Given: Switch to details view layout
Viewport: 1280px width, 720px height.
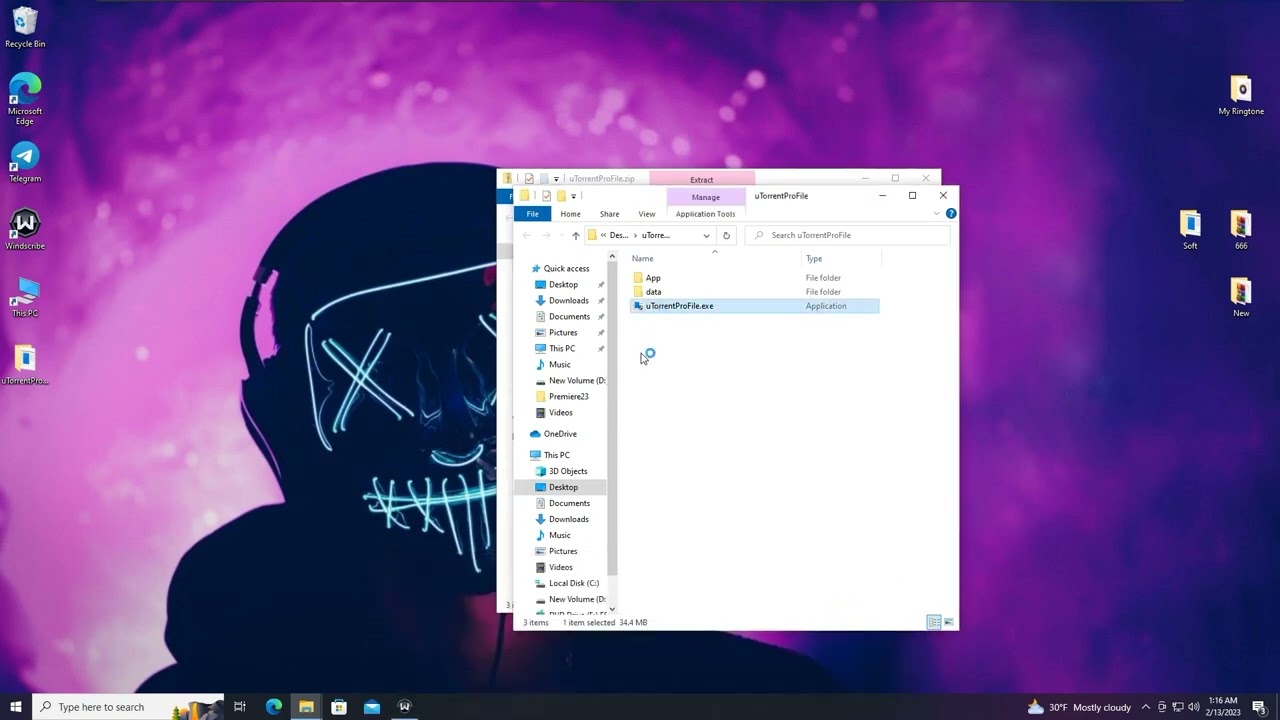Looking at the screenshot, I should 933,622.
